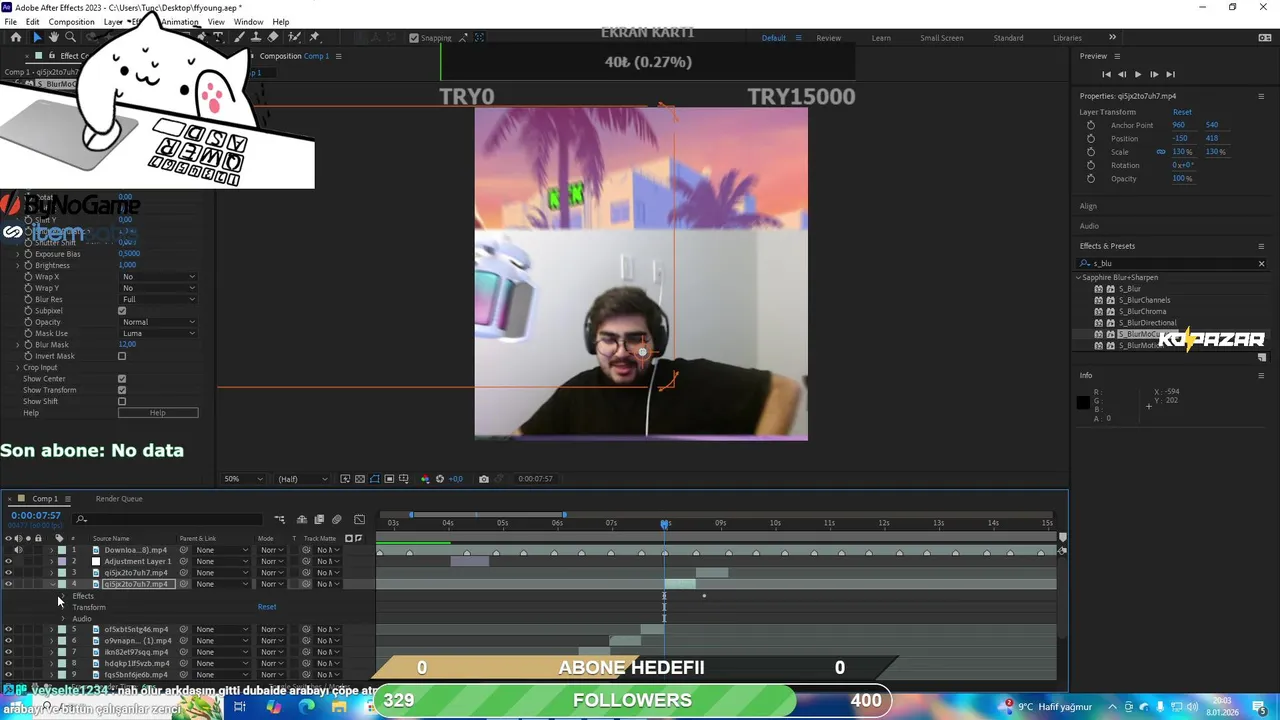Toggle the viewer transparency grid icon
Image resolution: width=1280 pixels, height=720 pixels.
[x=360, y=479]
